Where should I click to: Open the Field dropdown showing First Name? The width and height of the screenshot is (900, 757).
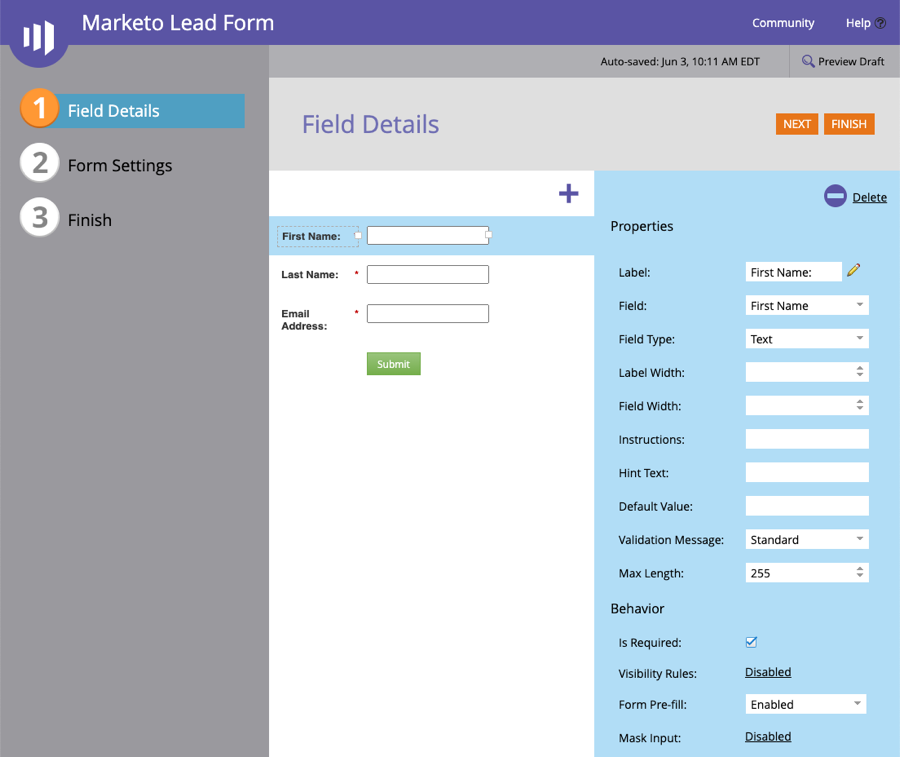pos(807,305)
